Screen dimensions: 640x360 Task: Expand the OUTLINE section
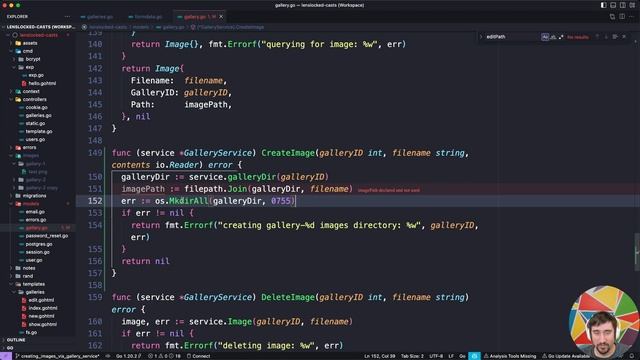[16, 340]
